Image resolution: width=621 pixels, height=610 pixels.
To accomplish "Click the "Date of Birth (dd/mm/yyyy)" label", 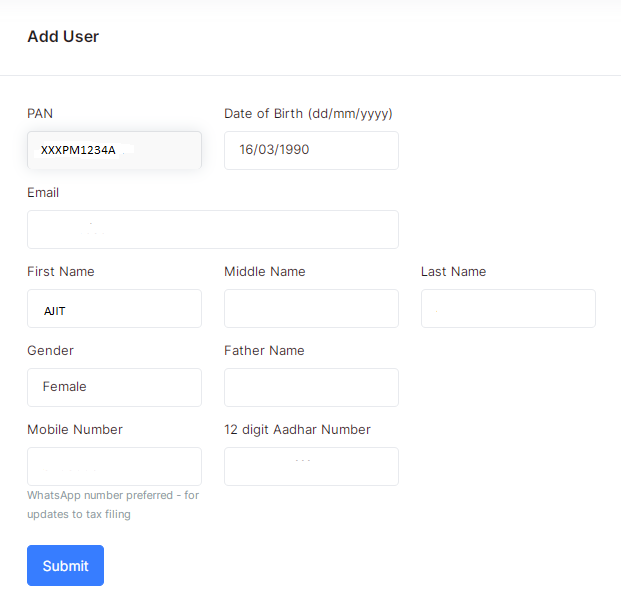I will [308, 114].
